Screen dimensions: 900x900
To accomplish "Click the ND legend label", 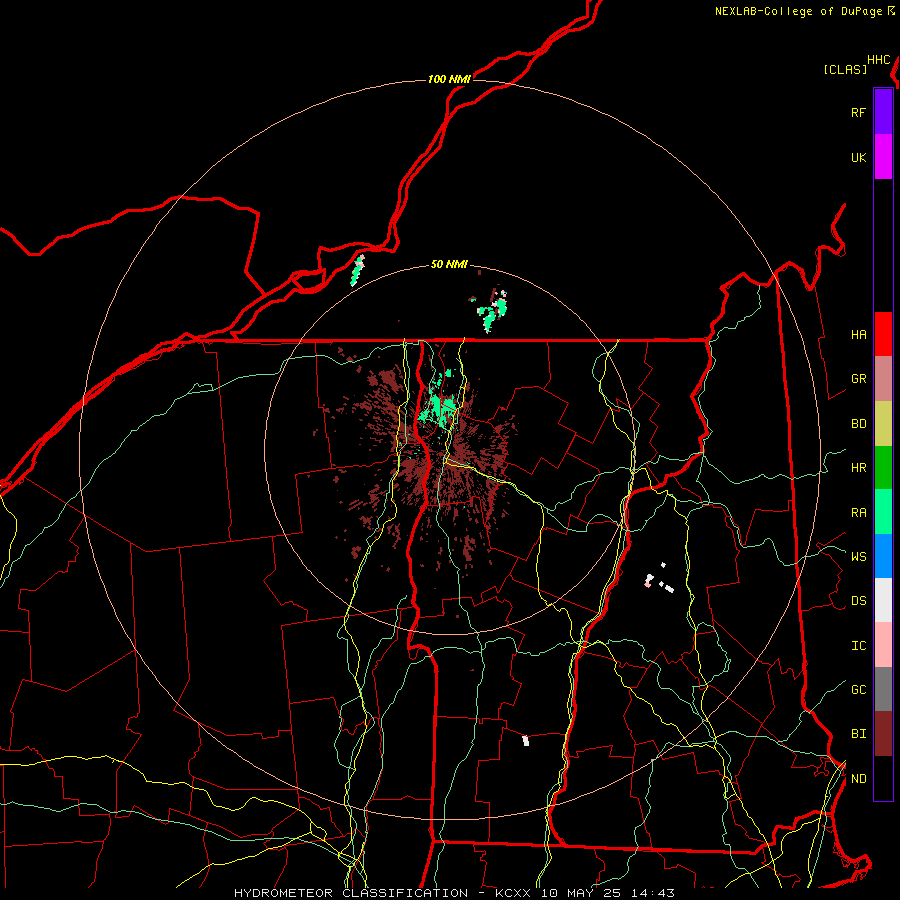I will point(858,778).
